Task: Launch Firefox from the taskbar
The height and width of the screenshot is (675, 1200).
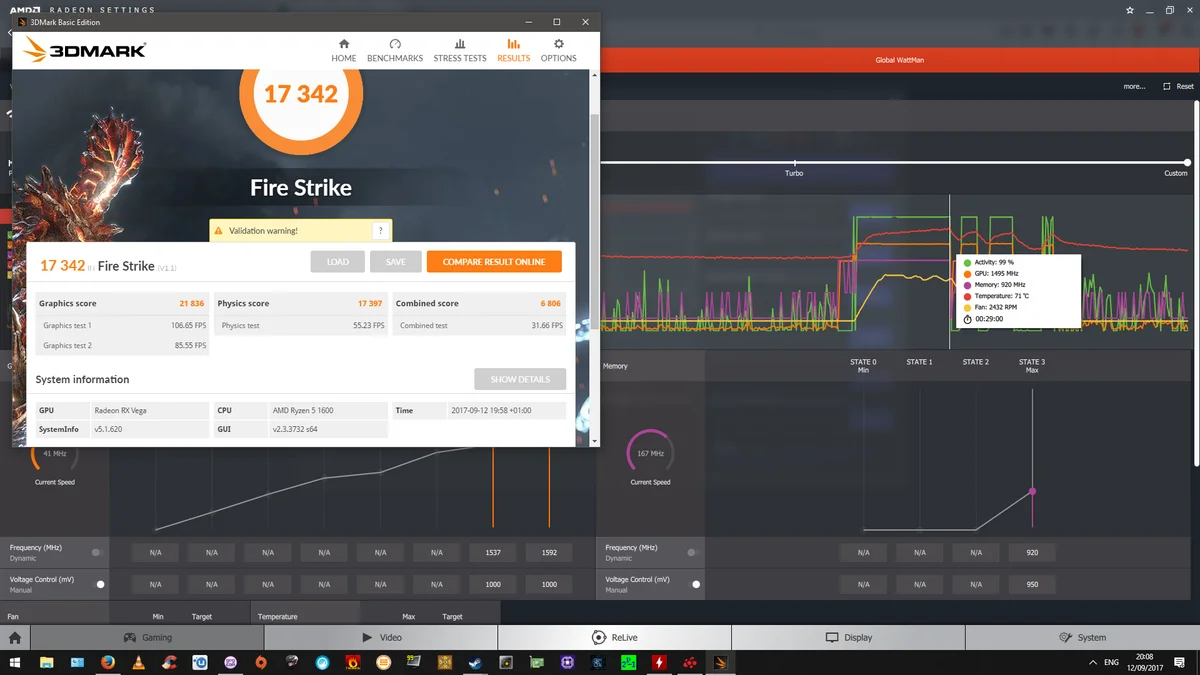Action: pyautogui.click(x=107, y=662)
